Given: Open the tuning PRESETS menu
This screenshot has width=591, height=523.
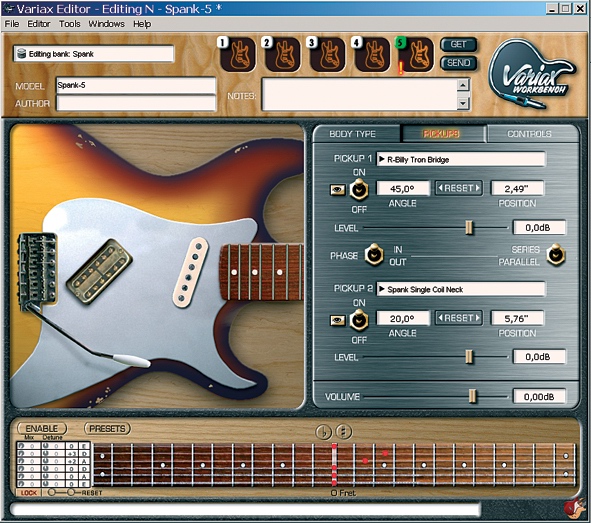Looking at the screenshot, I should pyautogui.click(x=107, y=428).
